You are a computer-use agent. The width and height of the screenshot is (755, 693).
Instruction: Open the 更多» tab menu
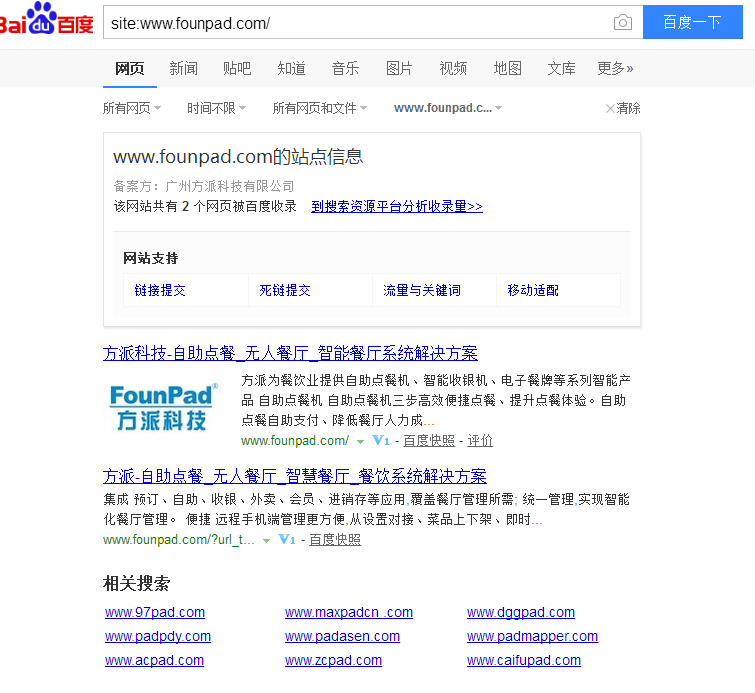(615, 68)
